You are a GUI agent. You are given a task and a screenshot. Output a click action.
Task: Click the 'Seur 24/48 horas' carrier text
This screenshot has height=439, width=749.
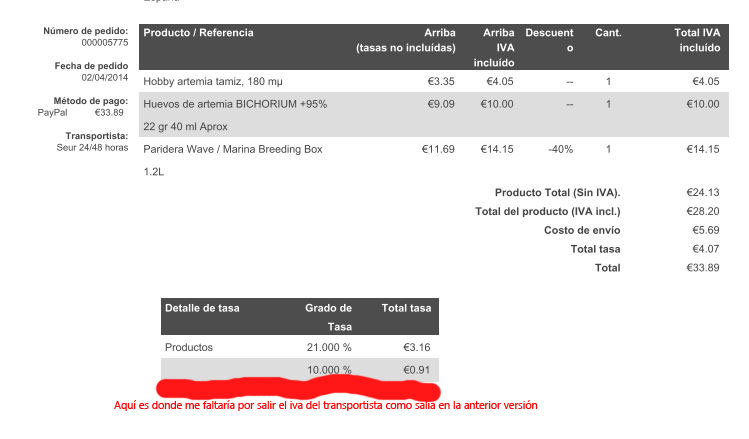pyautogui.click(x=92, y=148)
